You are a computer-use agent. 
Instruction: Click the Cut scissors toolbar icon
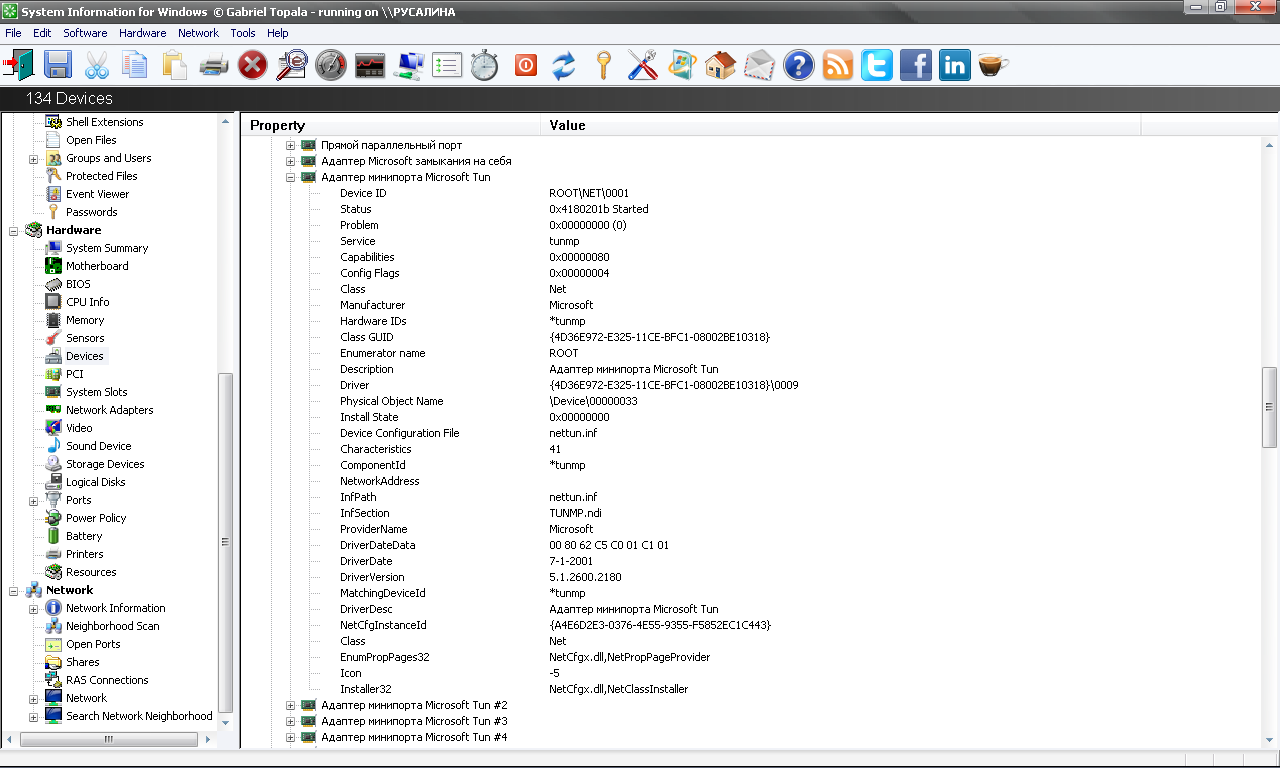pyautogui.click(x=96, y=66)
